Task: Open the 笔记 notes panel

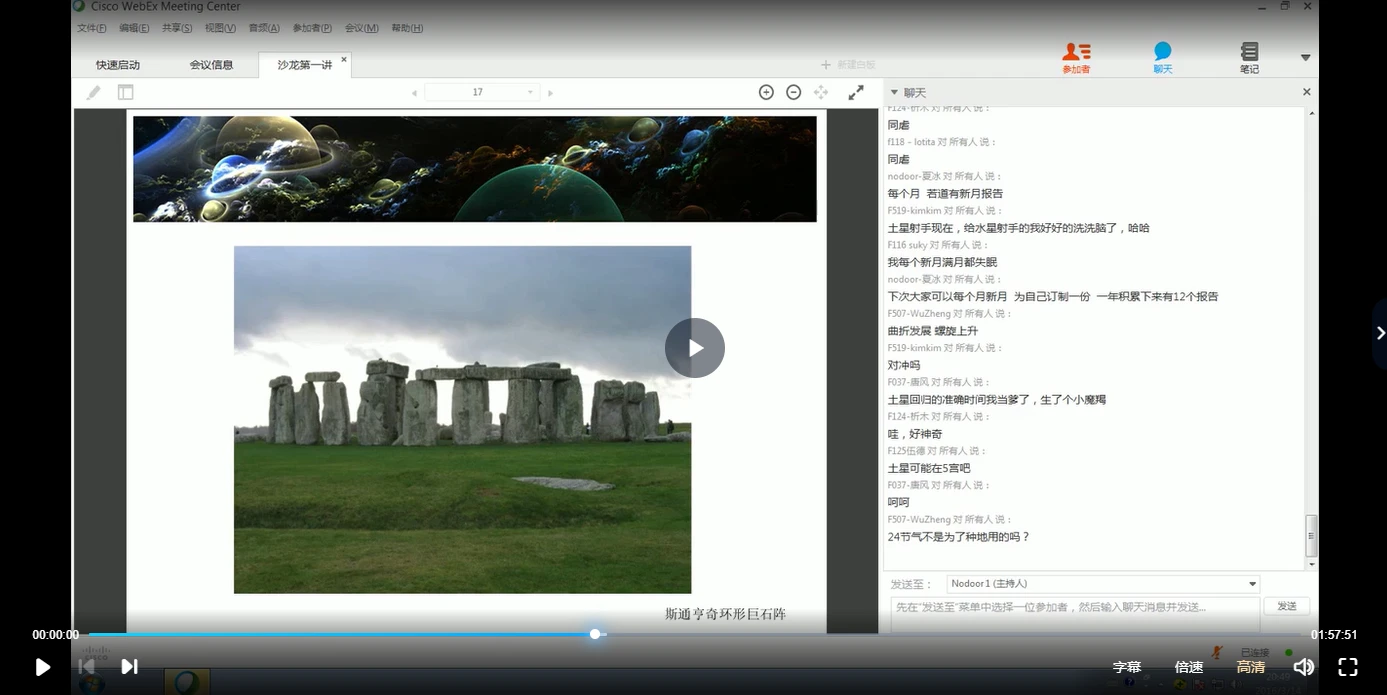Action: 1249,58
